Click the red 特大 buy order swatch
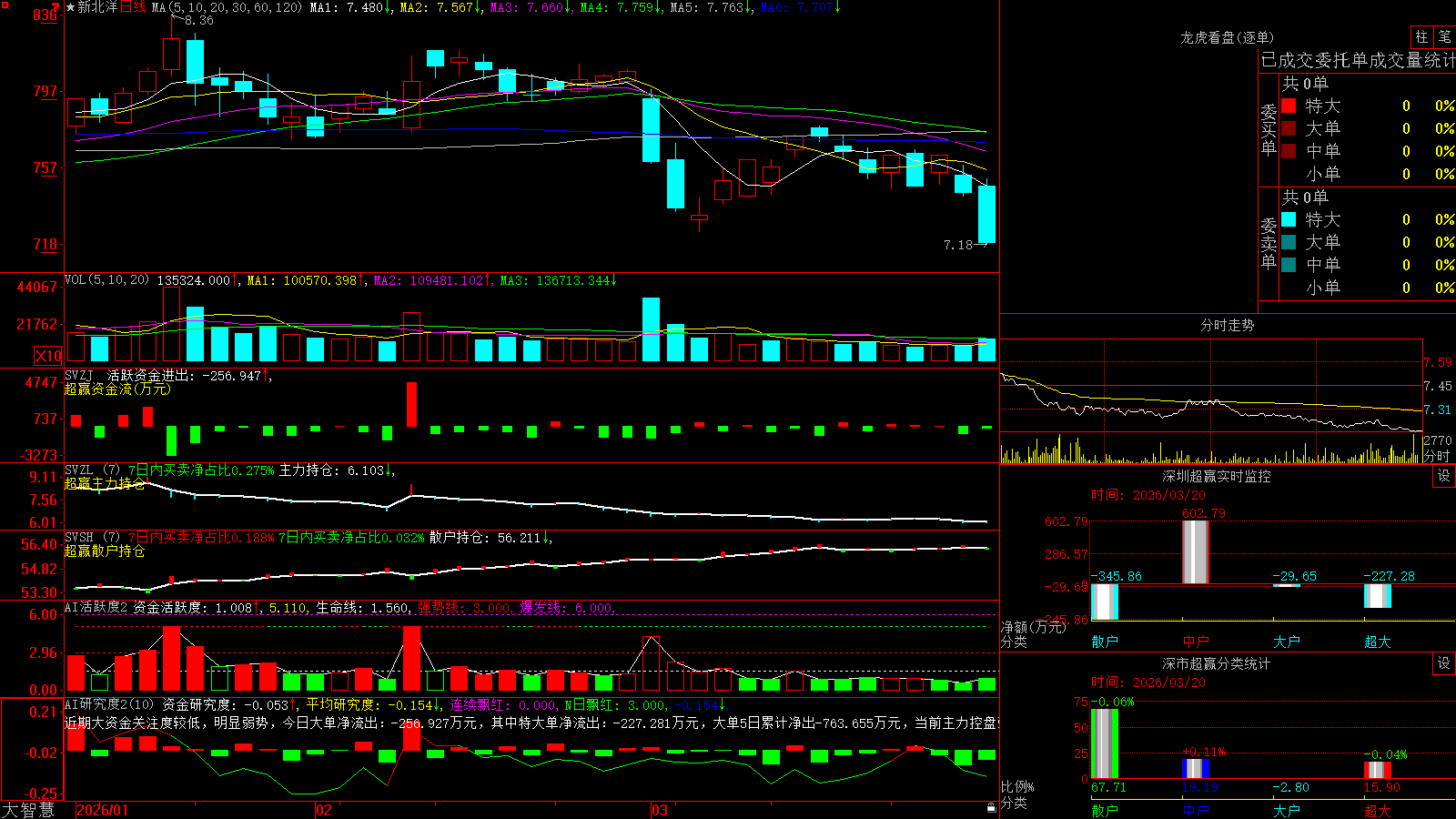The image size is (1456, 819). click(1289, 106)
